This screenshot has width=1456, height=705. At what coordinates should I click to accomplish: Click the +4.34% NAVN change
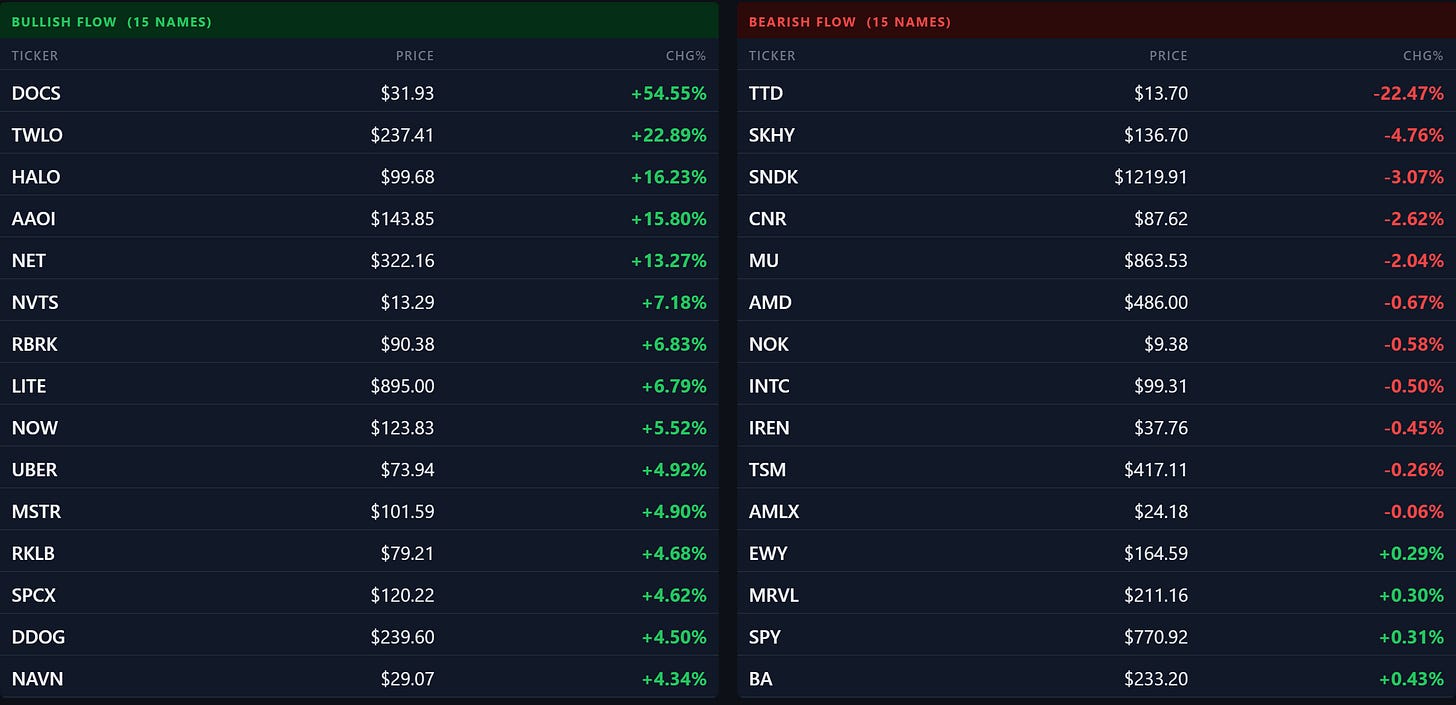674,679
